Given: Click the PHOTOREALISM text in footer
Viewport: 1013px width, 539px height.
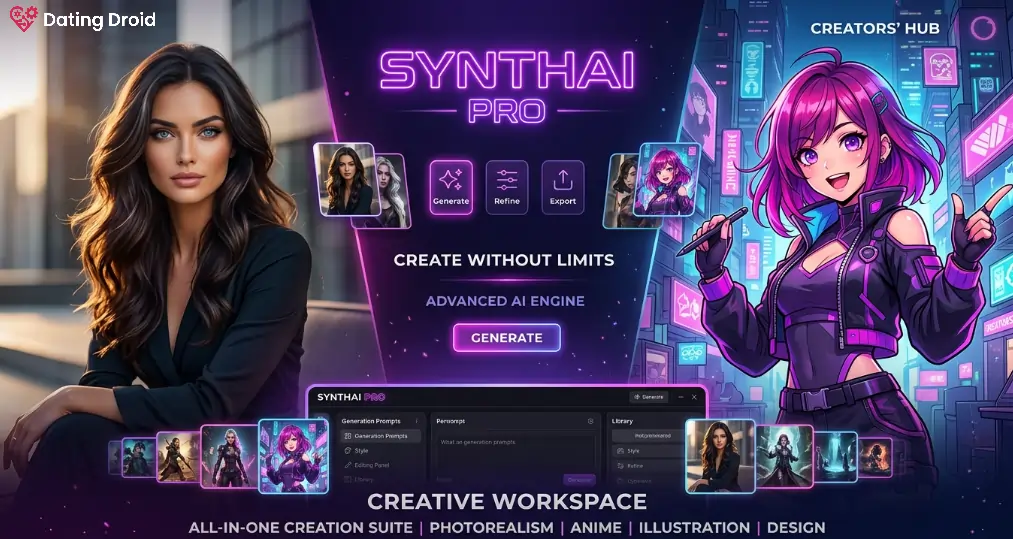Looking at the screenshot, I should [x=491, y=527].
